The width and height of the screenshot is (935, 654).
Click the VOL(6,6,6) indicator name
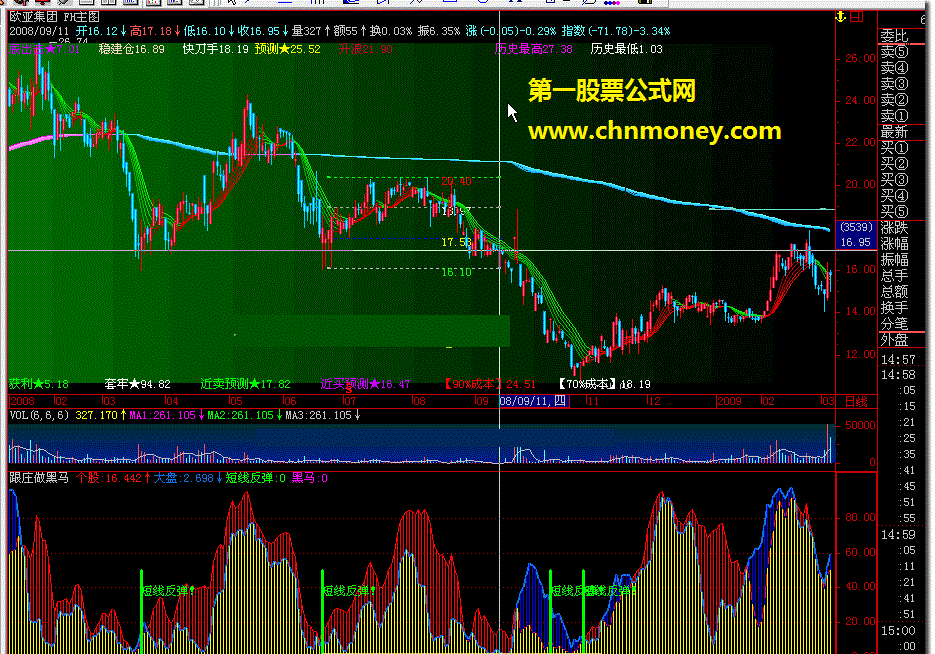point(39,415)
